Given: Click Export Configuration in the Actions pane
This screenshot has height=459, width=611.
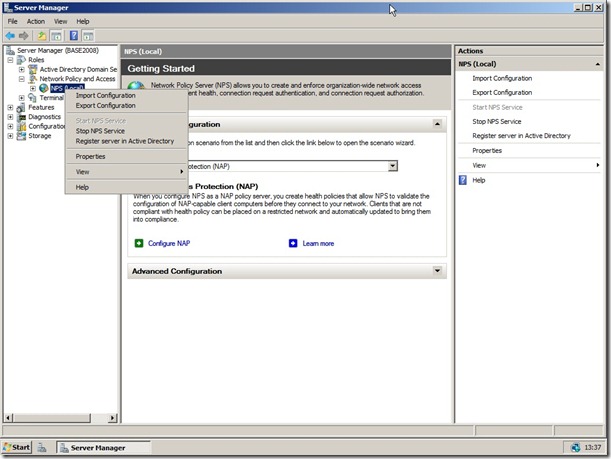Looking at the screenshot, I should click(502, 92).
